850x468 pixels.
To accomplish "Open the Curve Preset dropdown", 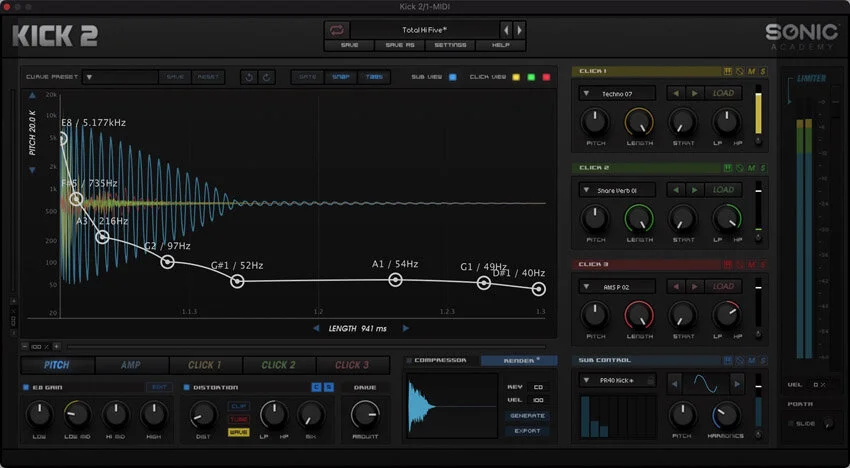I will 120,77.
